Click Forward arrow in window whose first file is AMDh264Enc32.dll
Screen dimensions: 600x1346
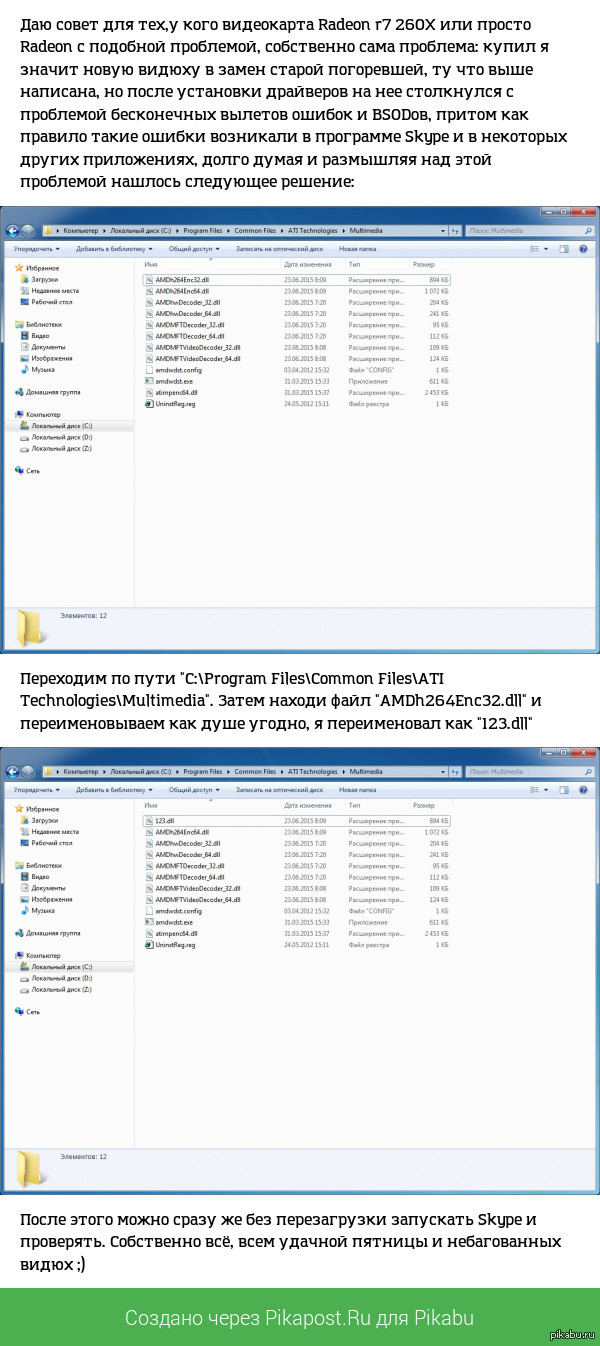tap(29, 231)
